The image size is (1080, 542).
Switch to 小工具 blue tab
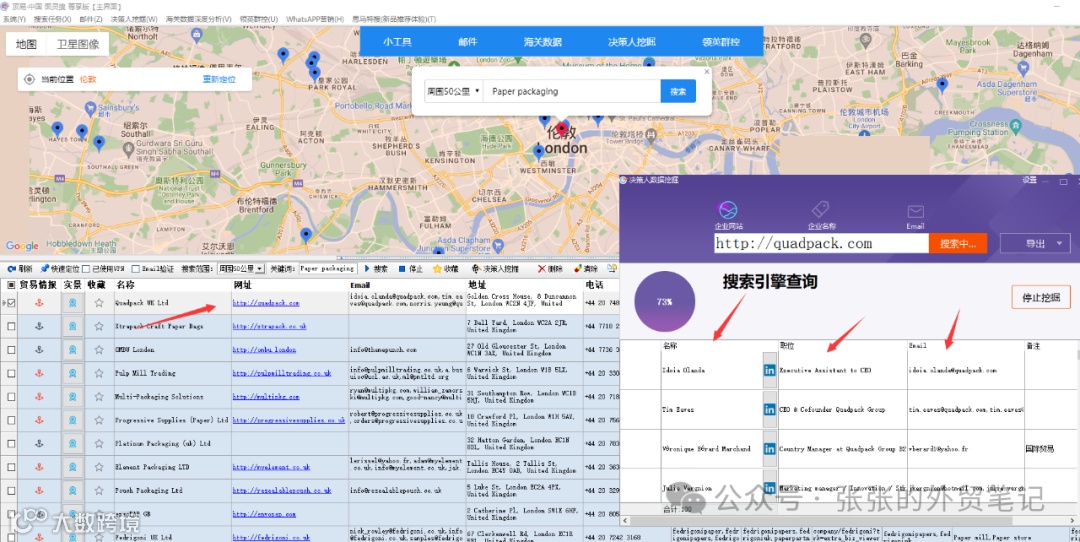[x=397, y=42]
